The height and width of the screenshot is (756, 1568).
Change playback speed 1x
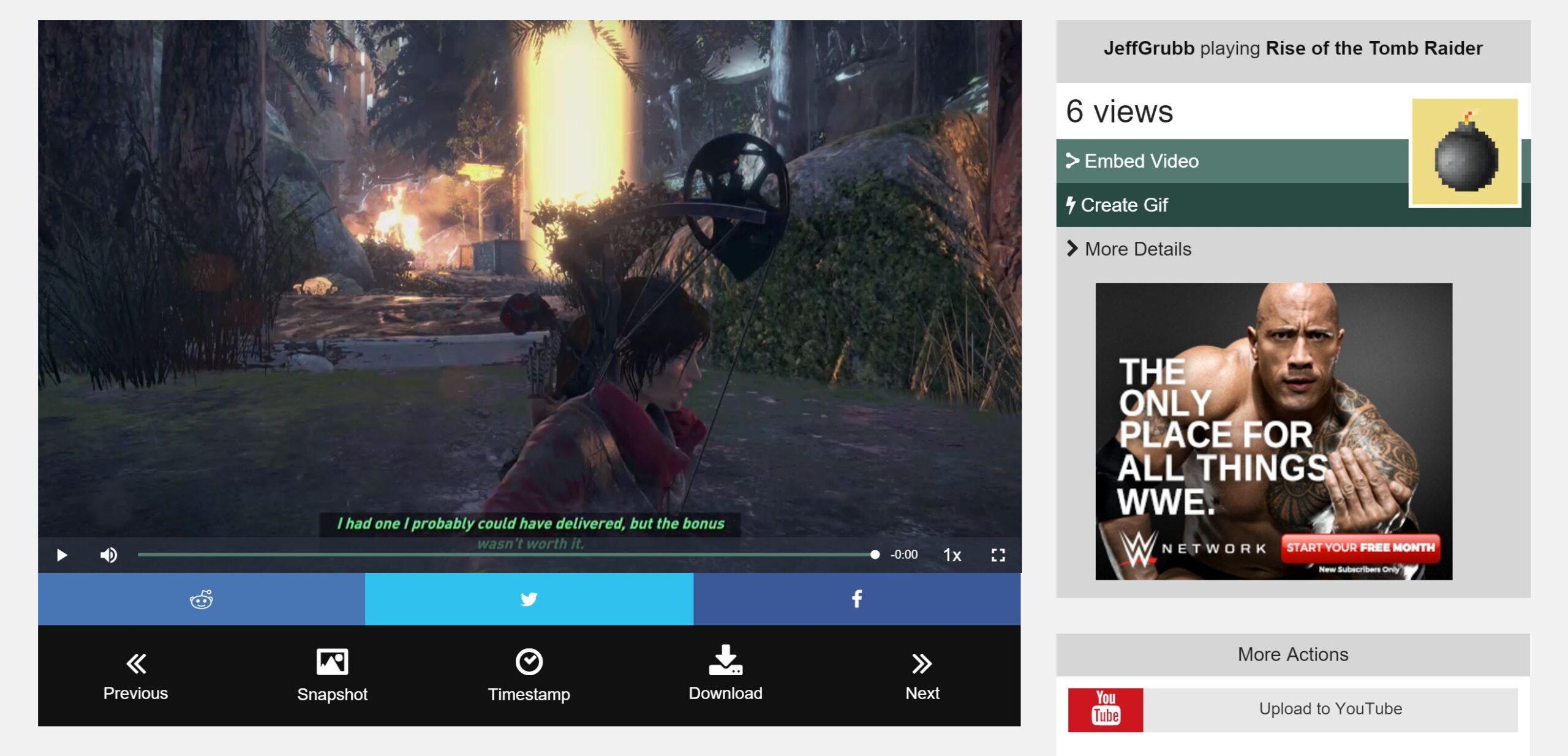pos(952,555)
